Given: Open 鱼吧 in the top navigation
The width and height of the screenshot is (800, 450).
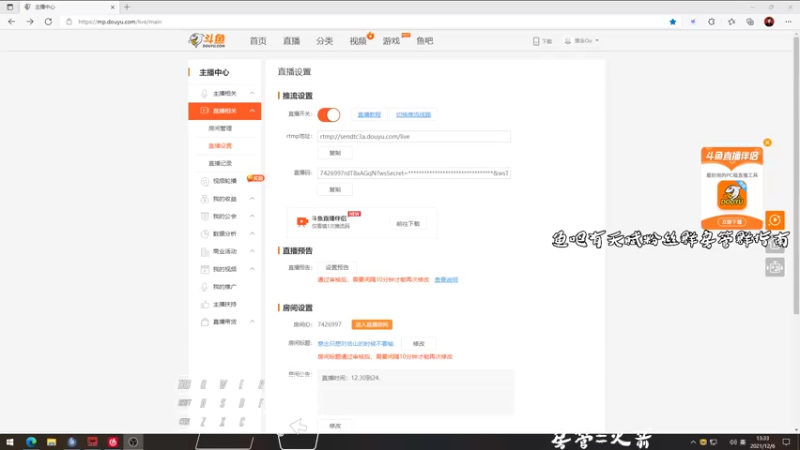Looking at the screenshot, I should 424,41.
